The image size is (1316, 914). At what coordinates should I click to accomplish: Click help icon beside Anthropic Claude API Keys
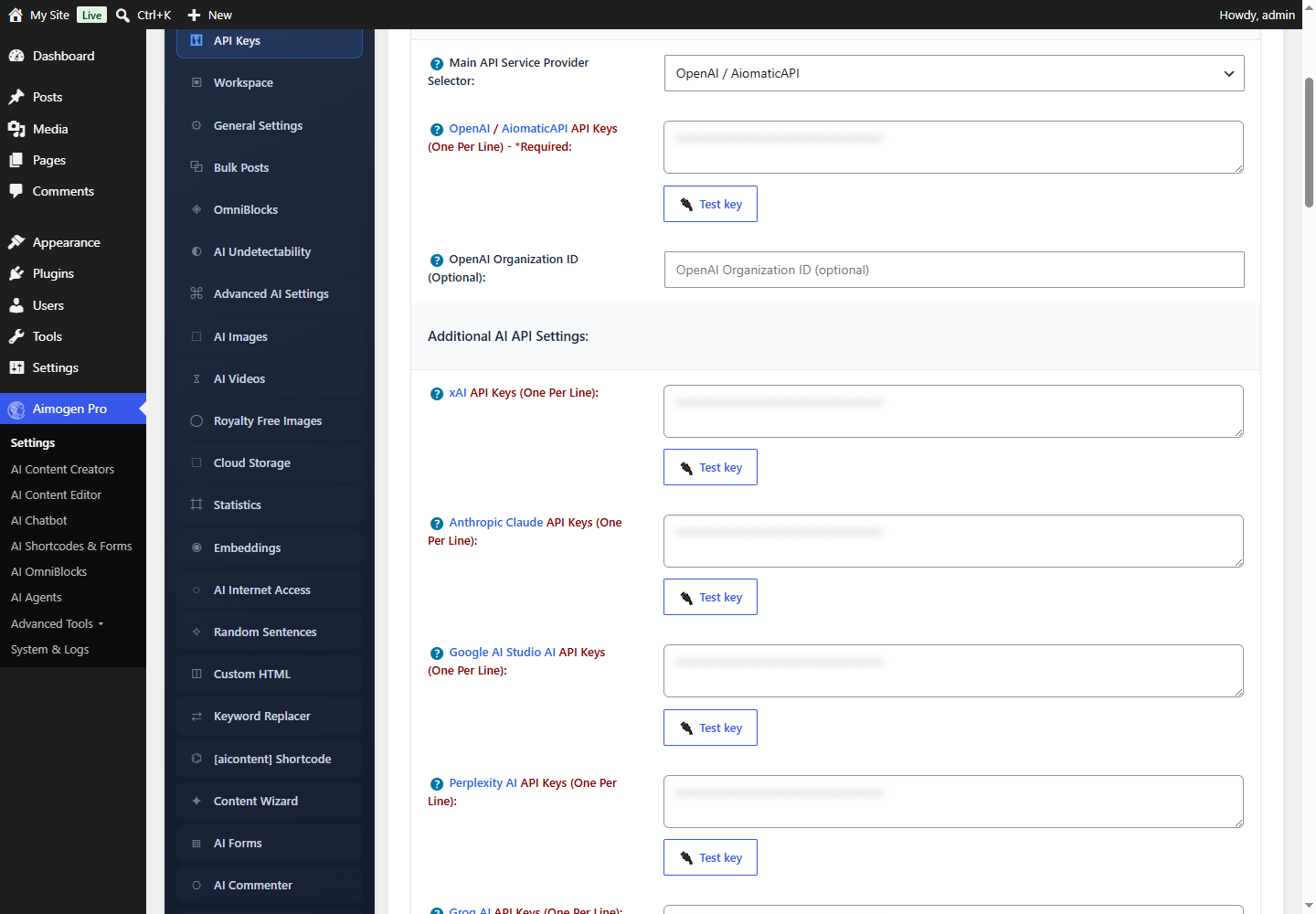(437, 523)
